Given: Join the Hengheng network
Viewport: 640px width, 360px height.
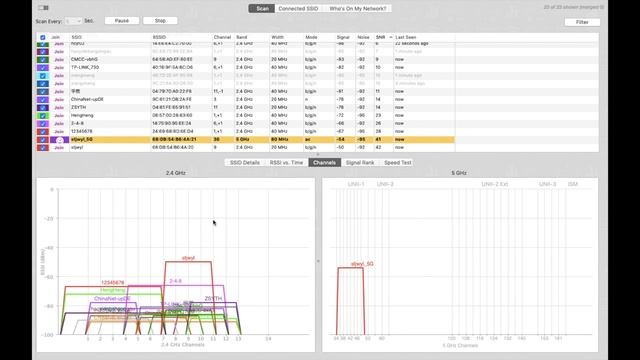Looking at the screenshot, I should point(59,116).
